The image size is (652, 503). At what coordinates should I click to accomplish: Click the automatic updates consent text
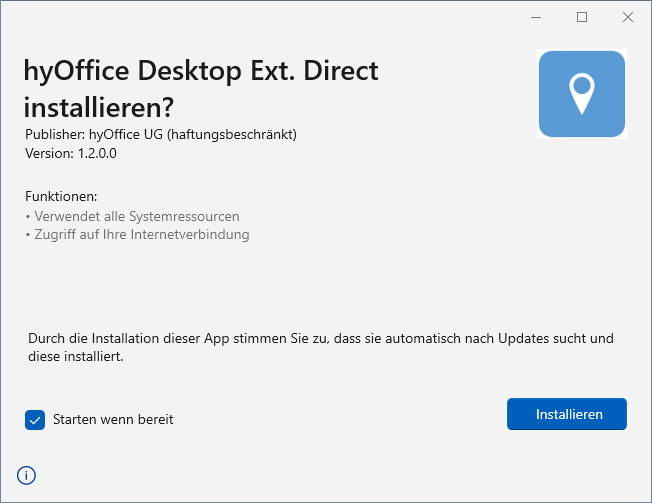tap(320, 347)
